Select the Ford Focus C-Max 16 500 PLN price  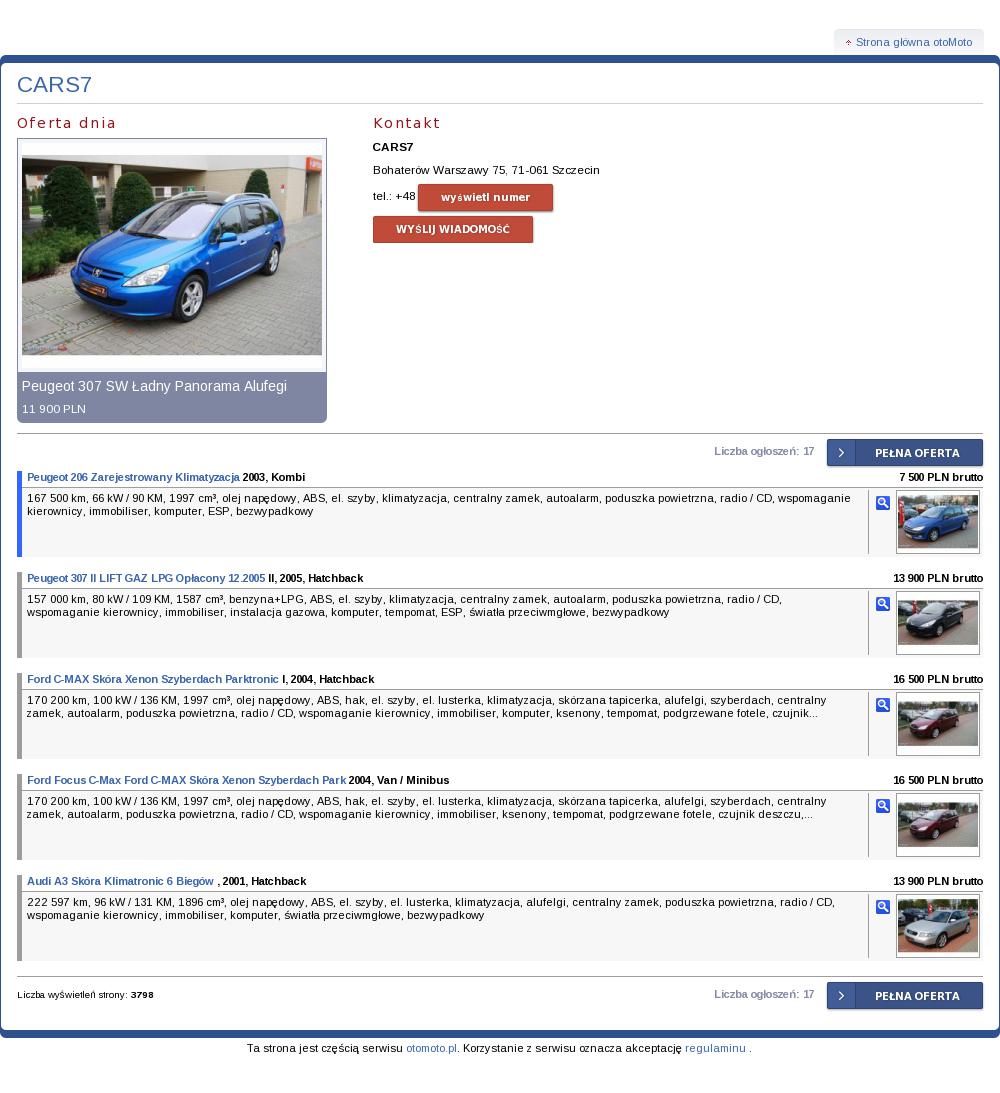point(938,781)
